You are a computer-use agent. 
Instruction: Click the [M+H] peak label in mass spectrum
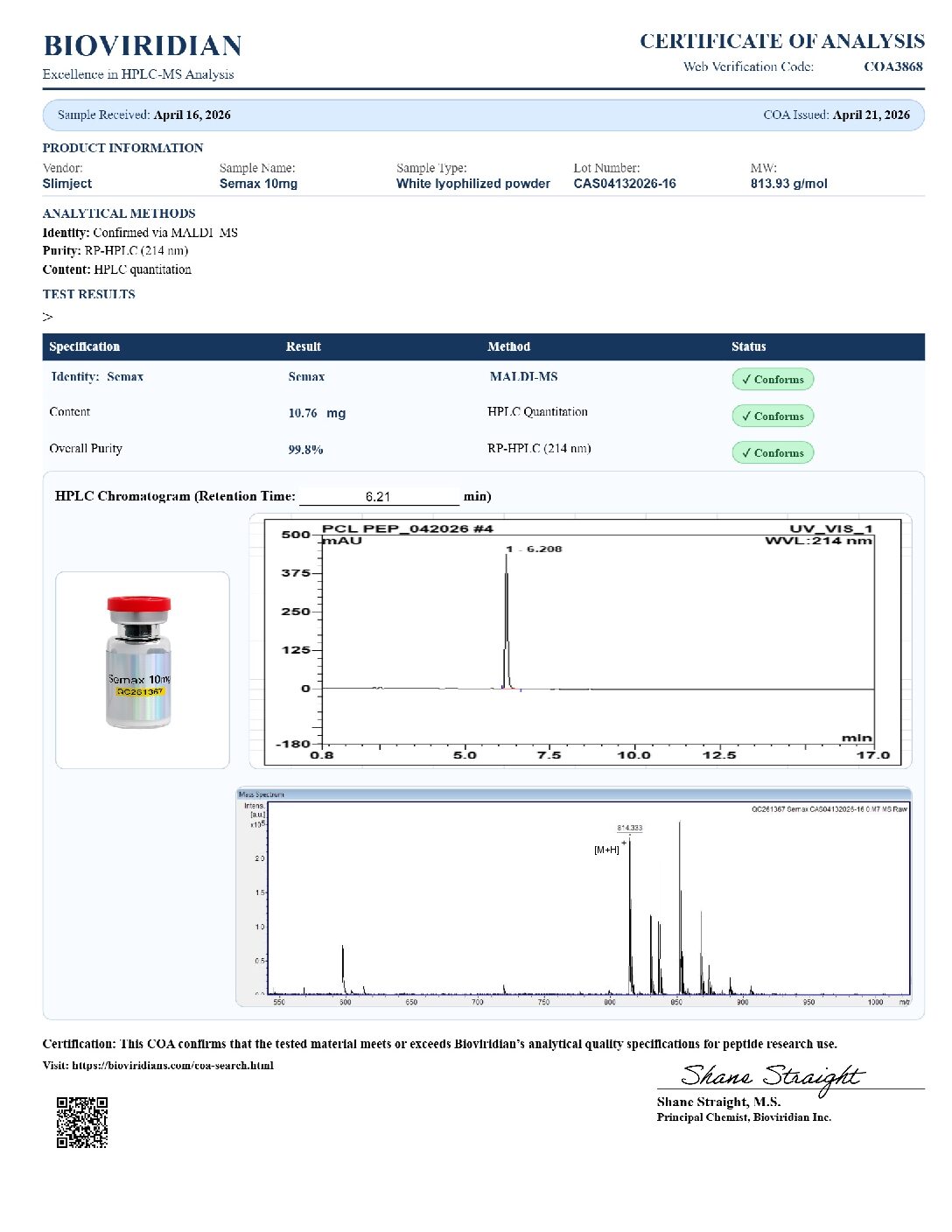(606, 850)
